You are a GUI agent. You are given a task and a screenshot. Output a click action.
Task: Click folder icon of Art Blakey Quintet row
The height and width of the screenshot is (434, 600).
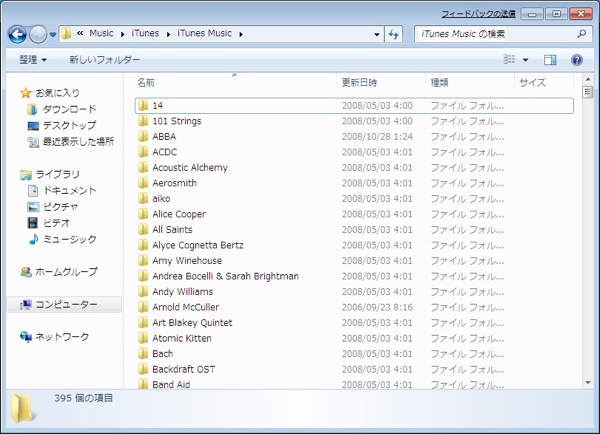click(143, 323)
